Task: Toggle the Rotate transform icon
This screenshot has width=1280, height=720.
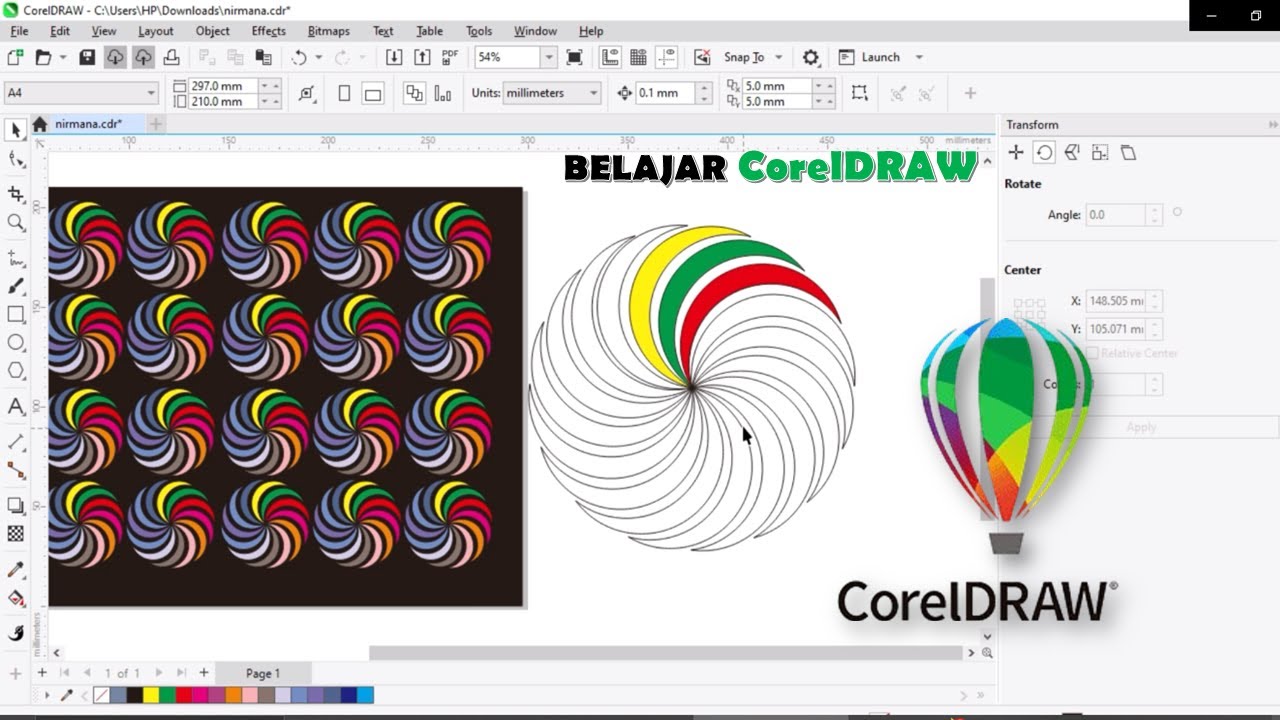Action: pos(1044,152)
